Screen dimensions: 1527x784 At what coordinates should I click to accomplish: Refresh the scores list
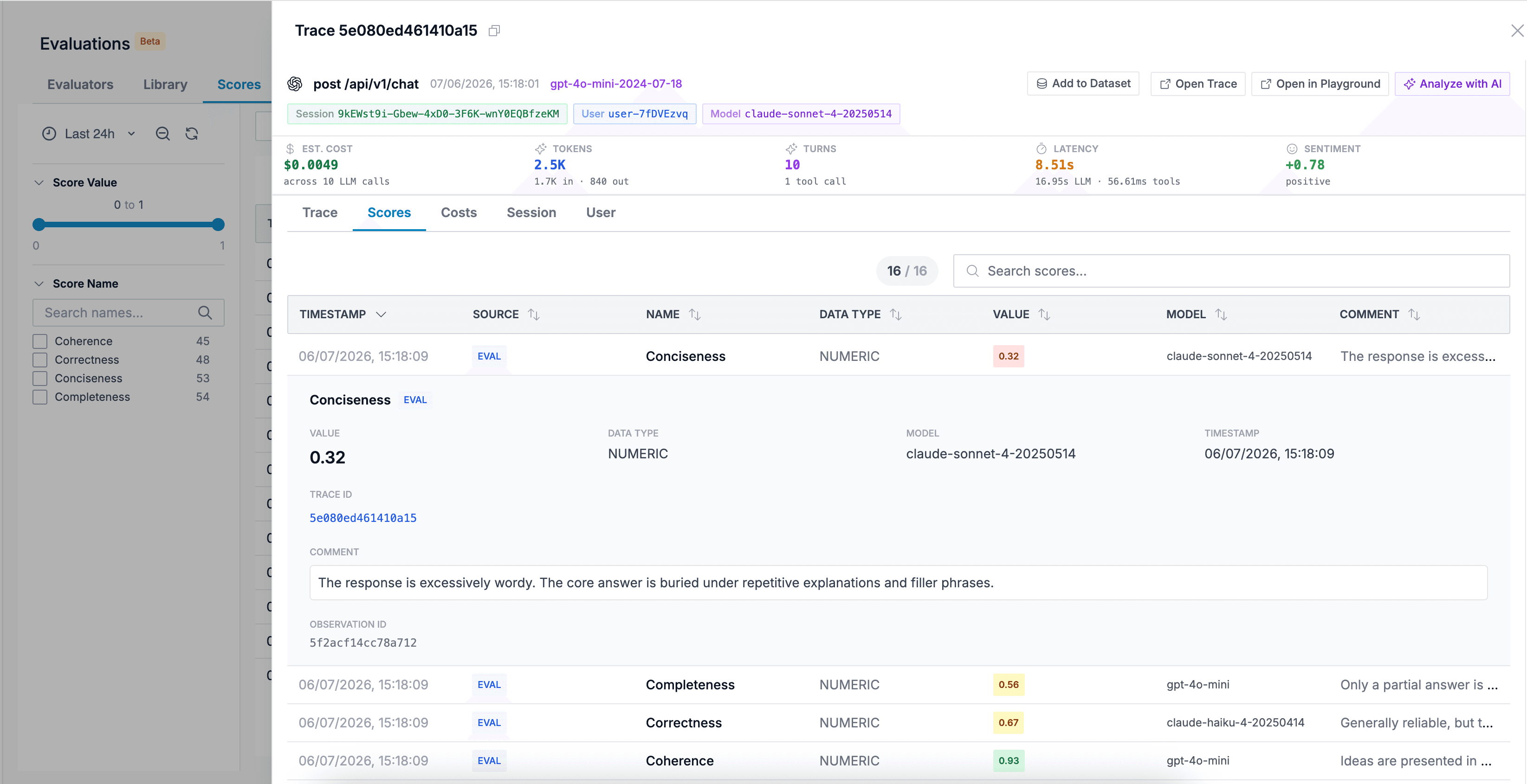tap(192, 134)
